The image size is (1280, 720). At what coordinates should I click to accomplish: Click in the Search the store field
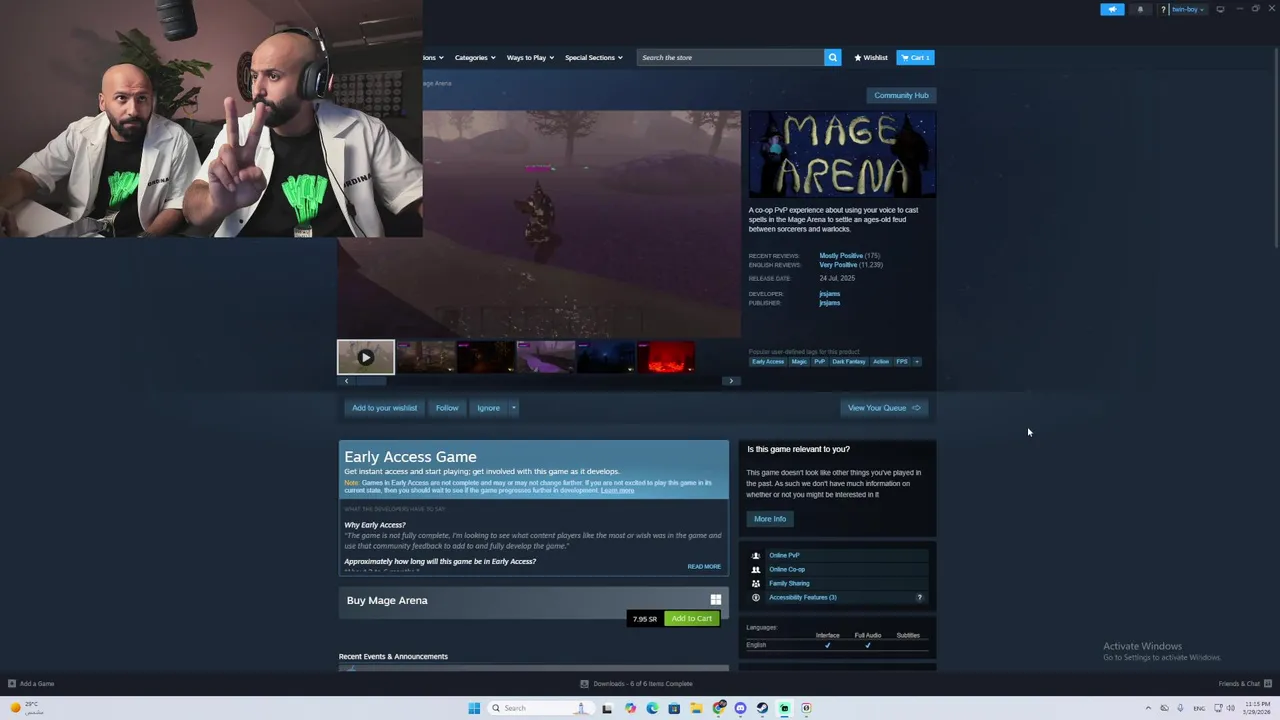[x=730, y=57]
